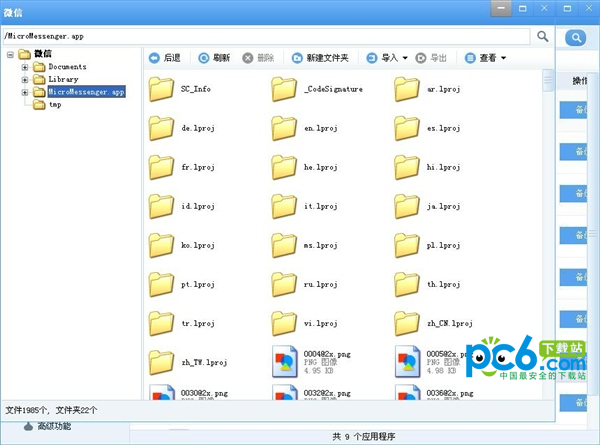This screenshot has width=600, height=445.
Task: Expand the Library tree node
Action: click(x=24, y=80)
